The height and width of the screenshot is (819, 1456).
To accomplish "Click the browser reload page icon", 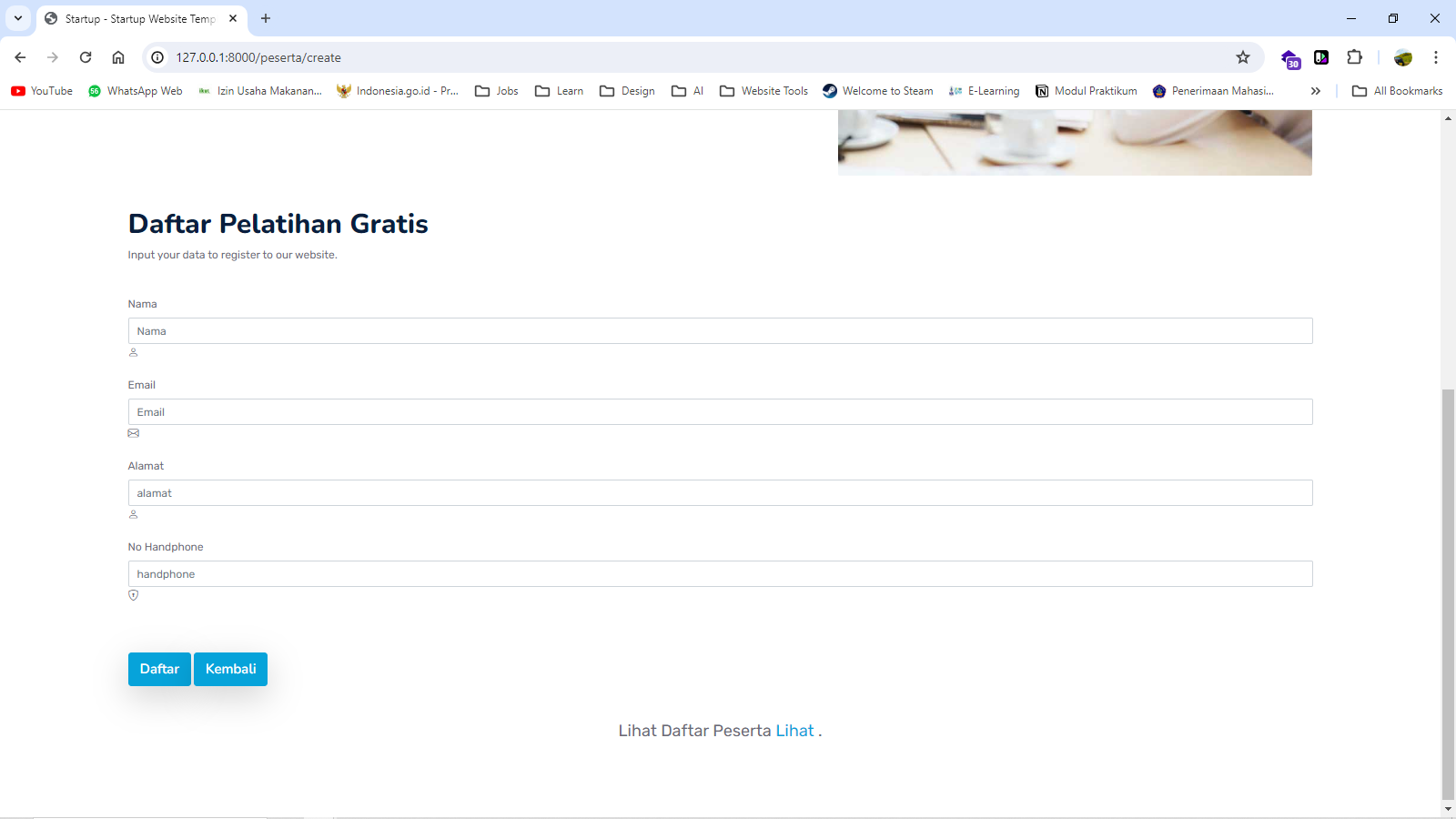I will point(86,57).
